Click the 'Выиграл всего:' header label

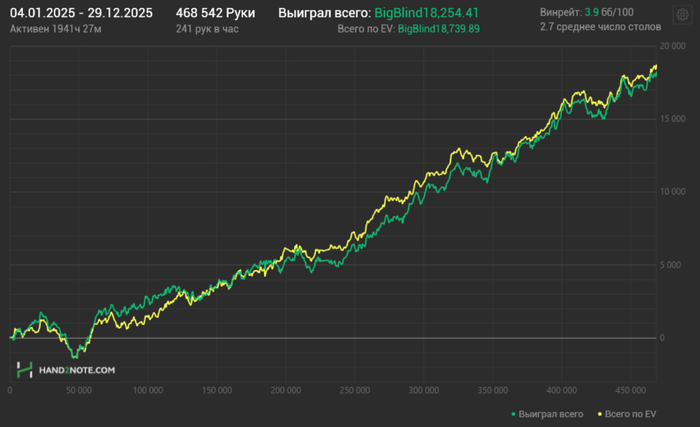[325, 13]
